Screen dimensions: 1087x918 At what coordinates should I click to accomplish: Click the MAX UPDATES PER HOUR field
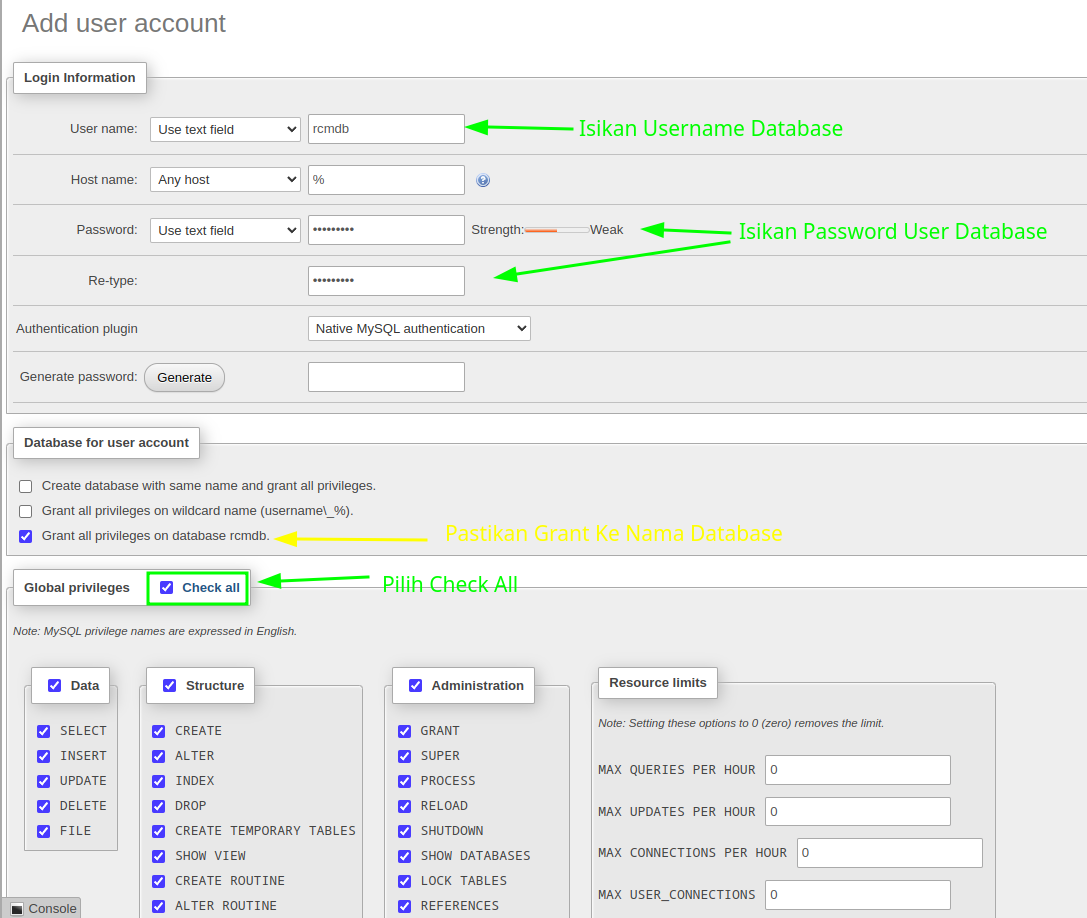[858, 811]
